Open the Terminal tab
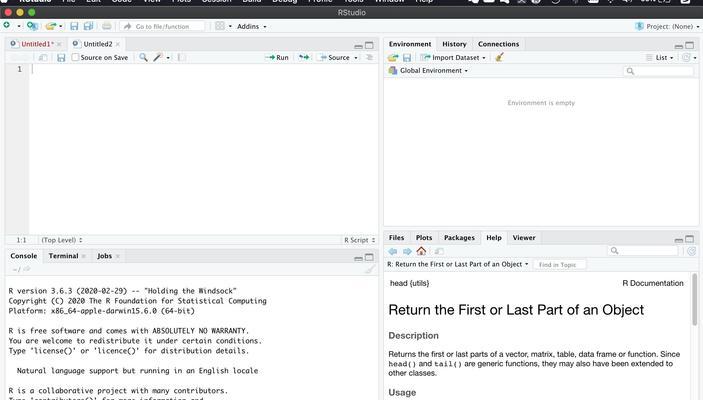 (63, 256)
